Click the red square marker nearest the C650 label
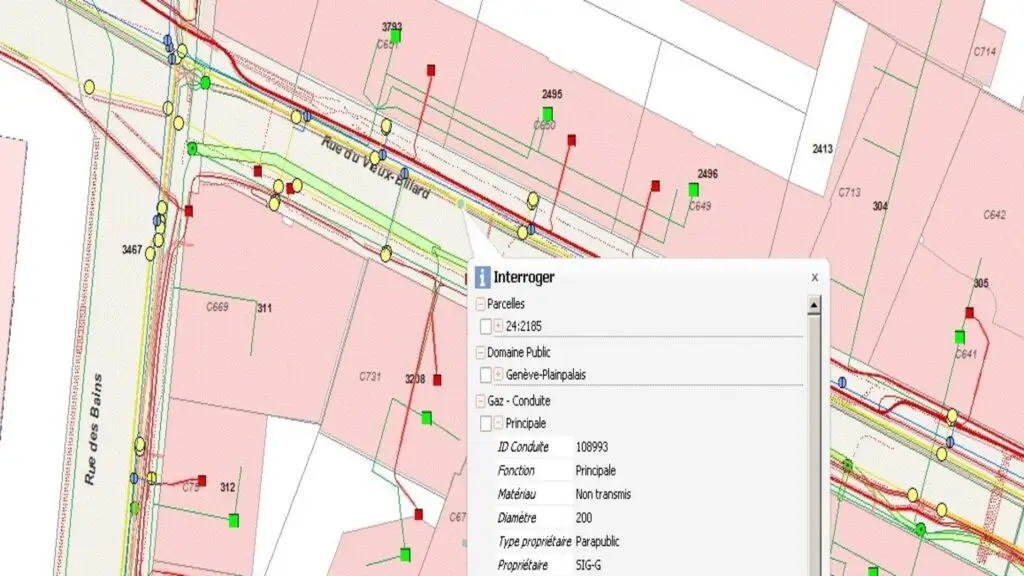Image resolution: width=1024 pixels, height=576 pixels. tap(571, 140)
